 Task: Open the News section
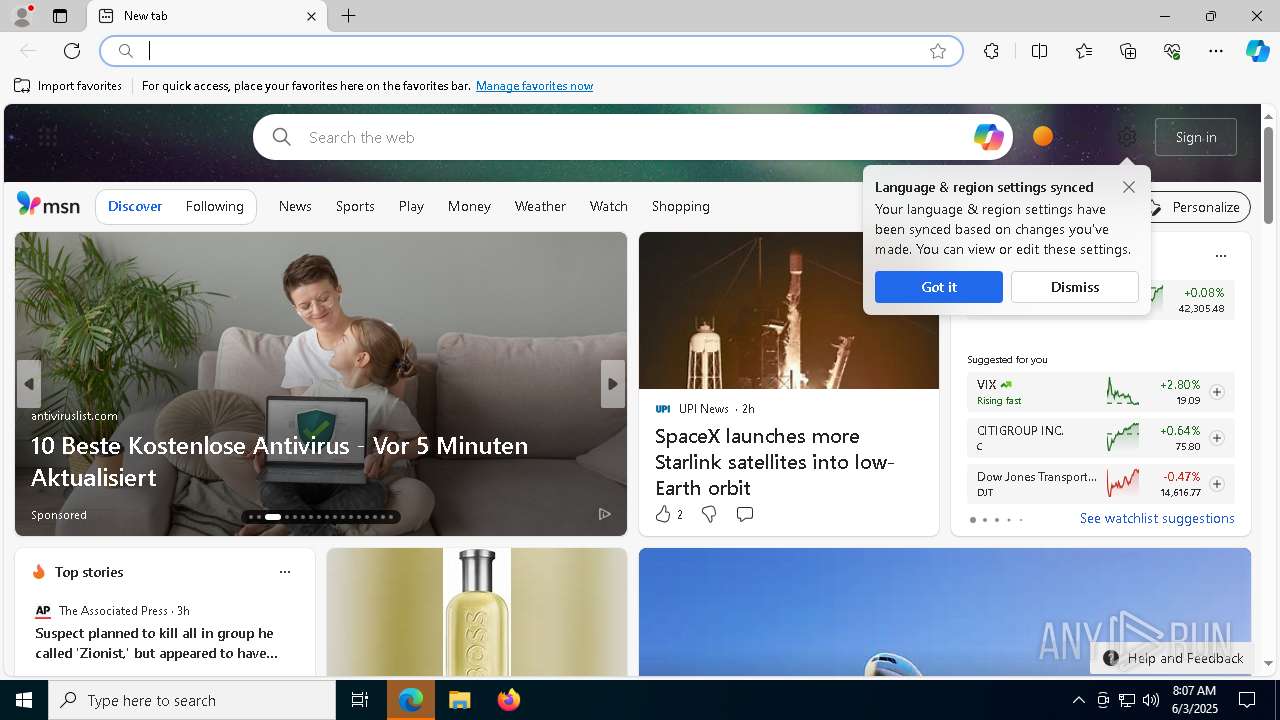coord(295,206)
